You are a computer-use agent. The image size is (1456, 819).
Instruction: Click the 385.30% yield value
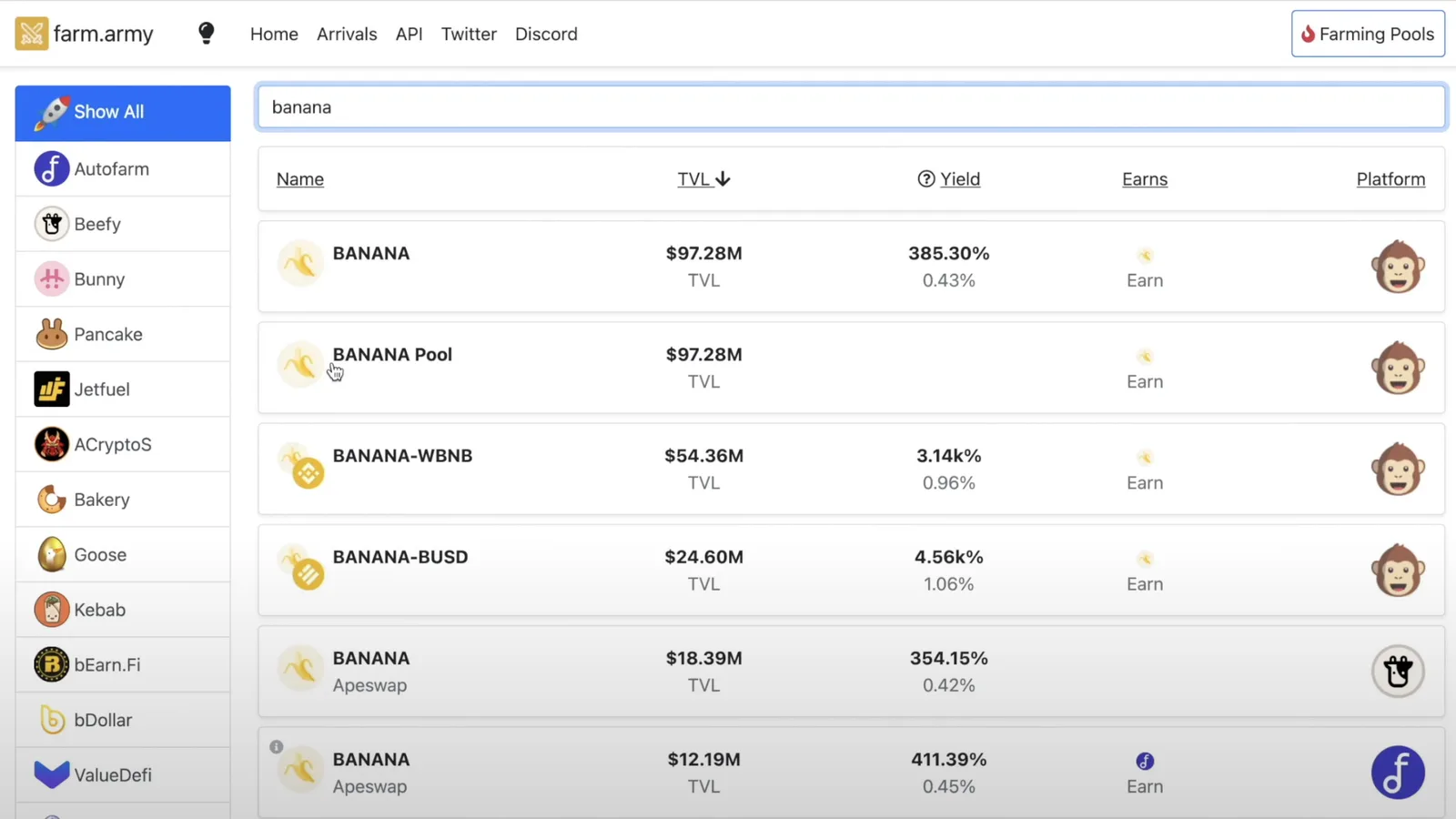(x=949, y=254)
